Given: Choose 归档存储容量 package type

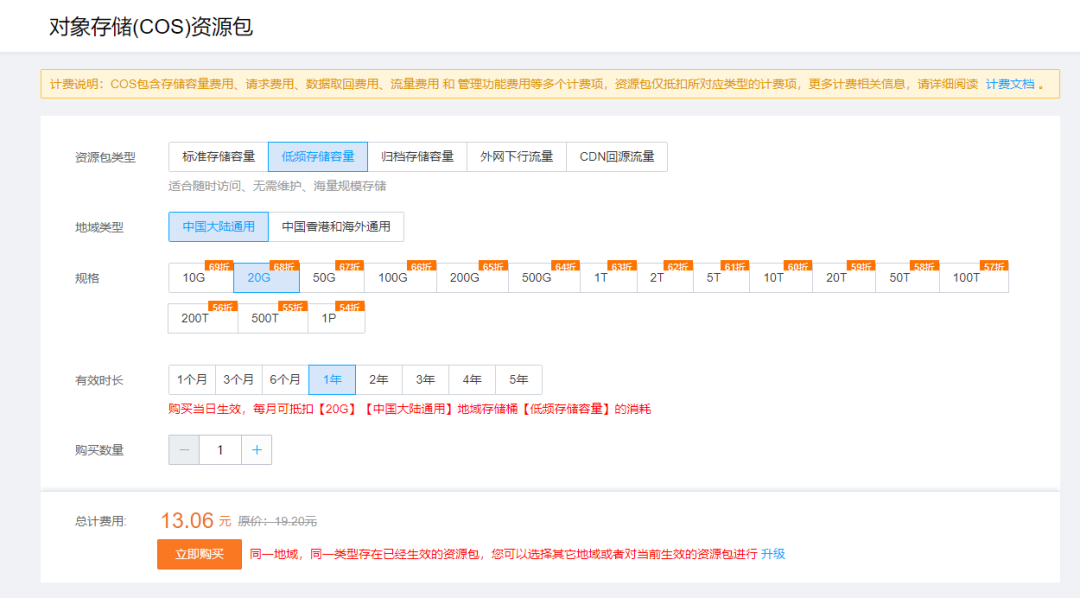Looking at the screenshot, I should (x=417, y=157).
